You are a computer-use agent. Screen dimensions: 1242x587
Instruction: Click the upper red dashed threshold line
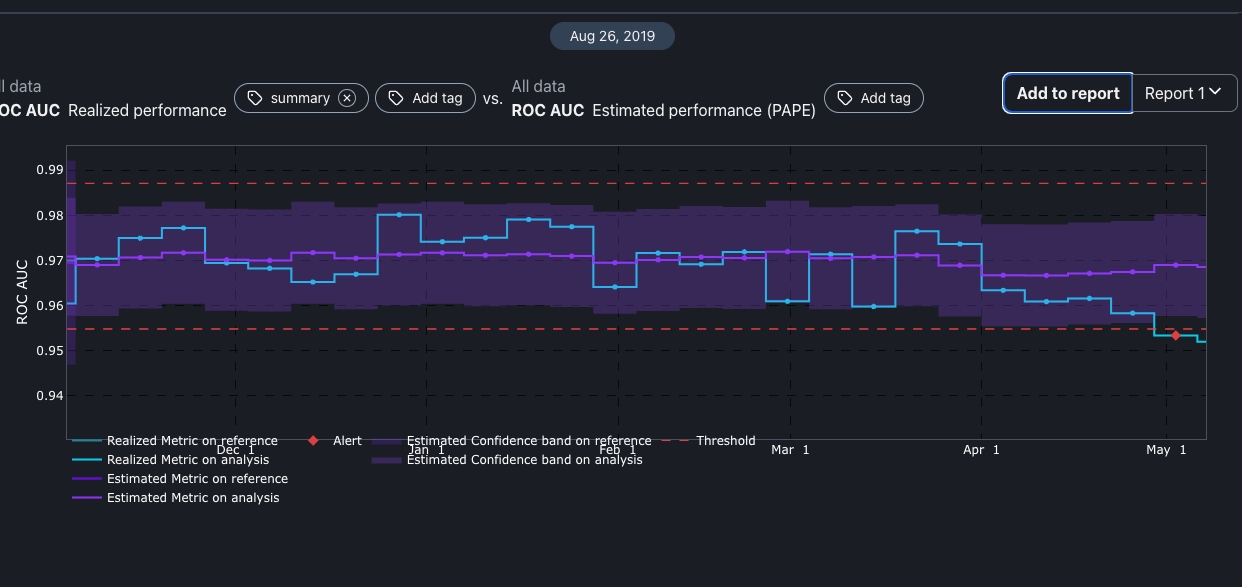click(x=700, y=183)
